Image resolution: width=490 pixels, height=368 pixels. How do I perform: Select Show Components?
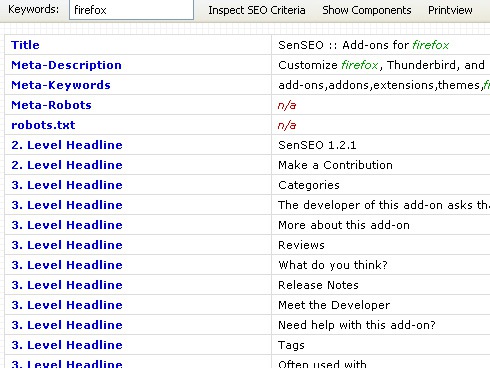click(367, 10)
